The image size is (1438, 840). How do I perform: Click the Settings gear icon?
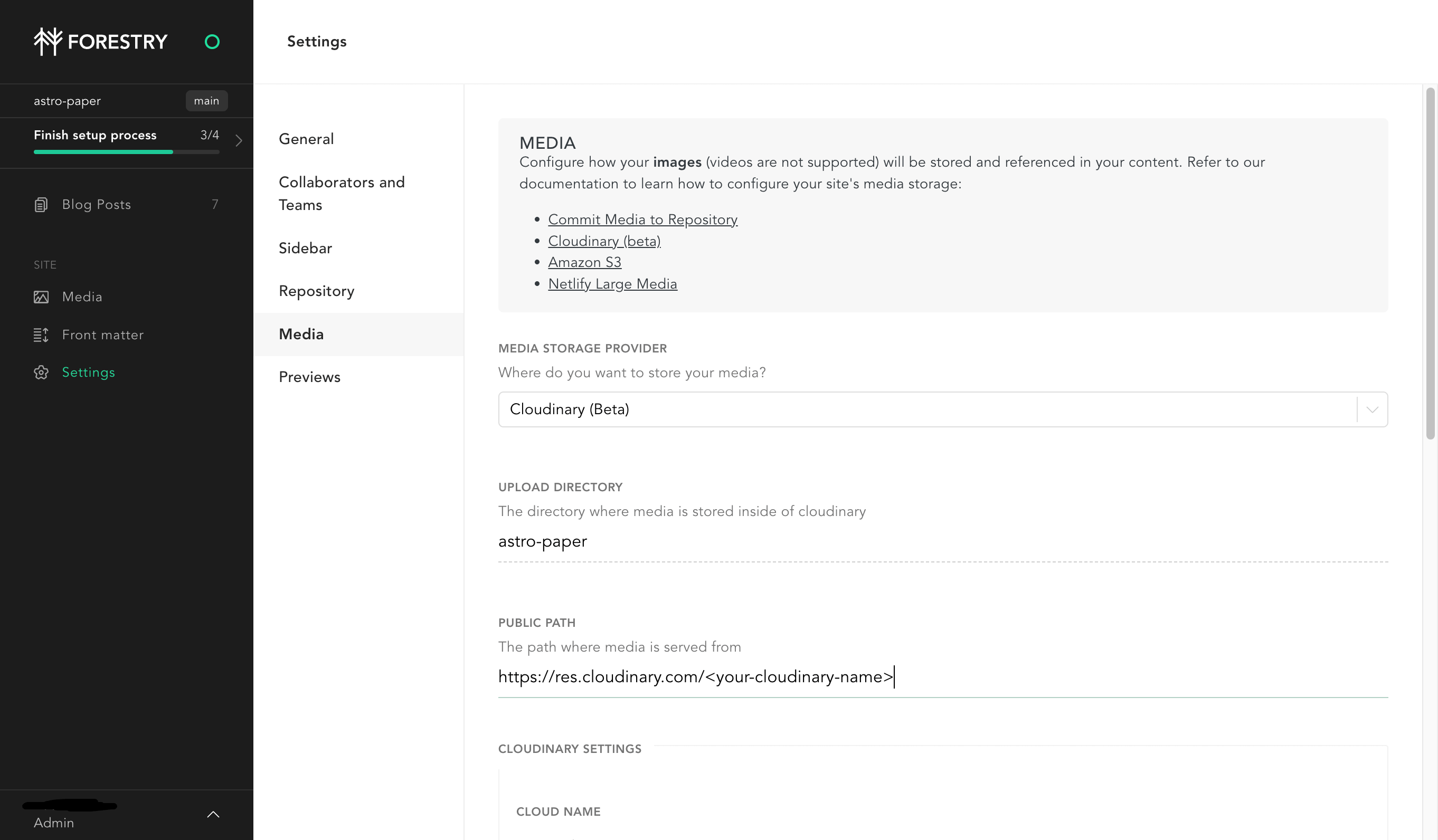41,373
